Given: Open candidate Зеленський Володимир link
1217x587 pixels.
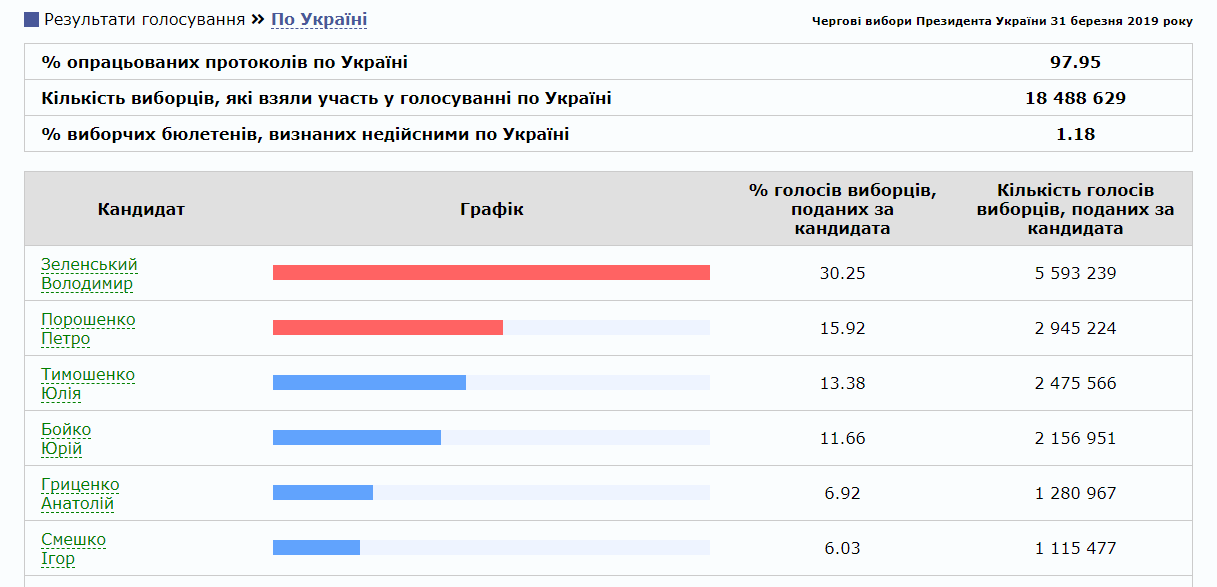Looking at the screenshot, I should coord(89,273).
